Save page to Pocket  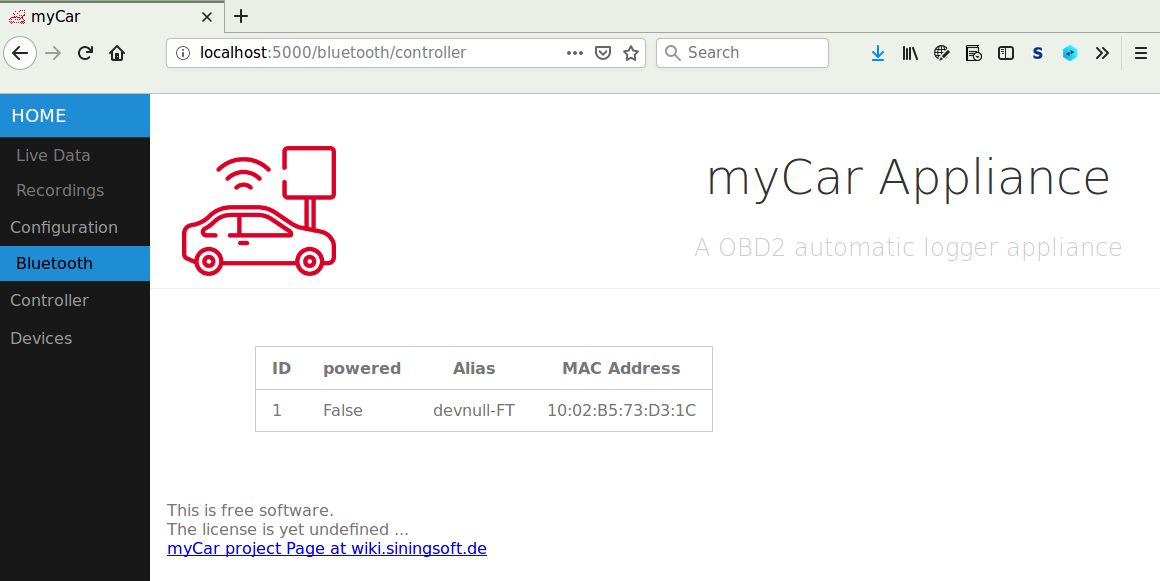click(603, 53)
